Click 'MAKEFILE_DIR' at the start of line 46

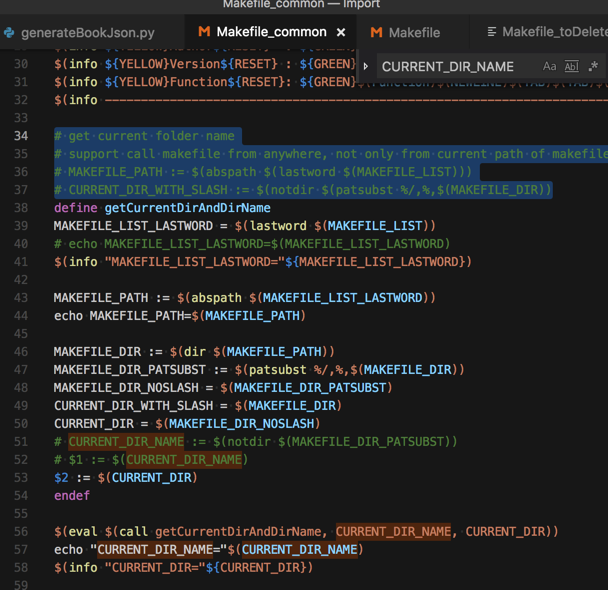[x=97, y=352]
